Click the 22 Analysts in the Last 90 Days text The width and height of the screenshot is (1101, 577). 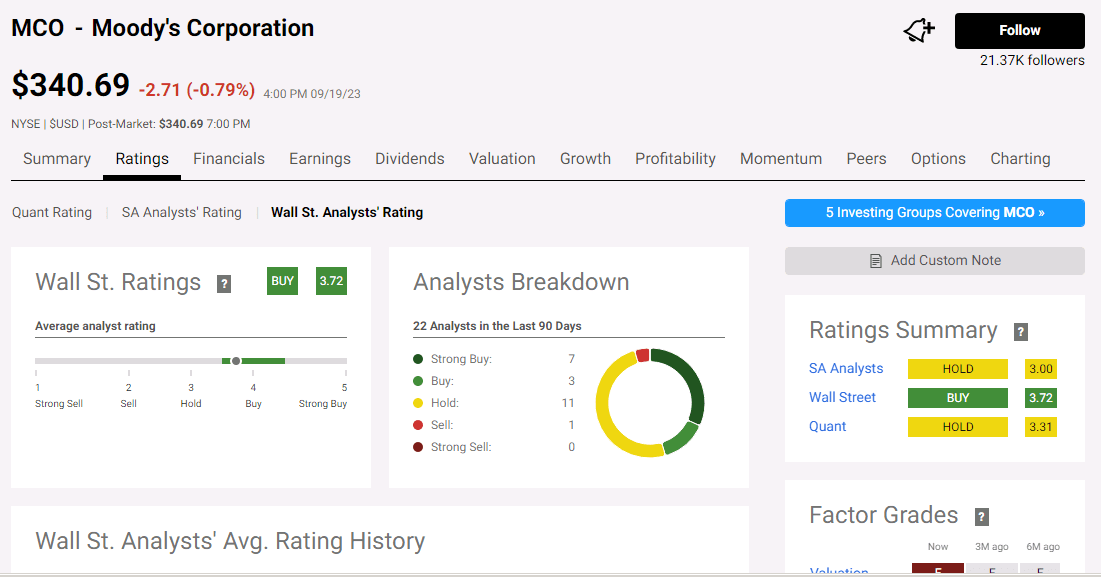pyautogui.click(x=497, y=326)
